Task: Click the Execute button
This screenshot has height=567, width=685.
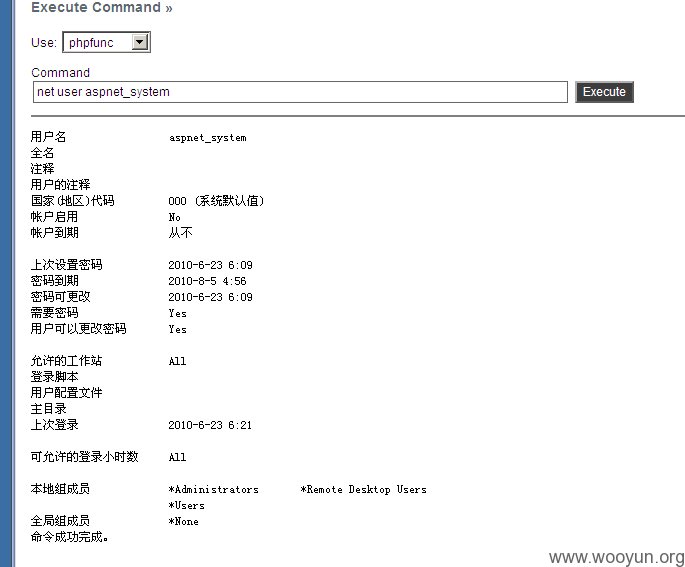Action: tap(604, 92)
